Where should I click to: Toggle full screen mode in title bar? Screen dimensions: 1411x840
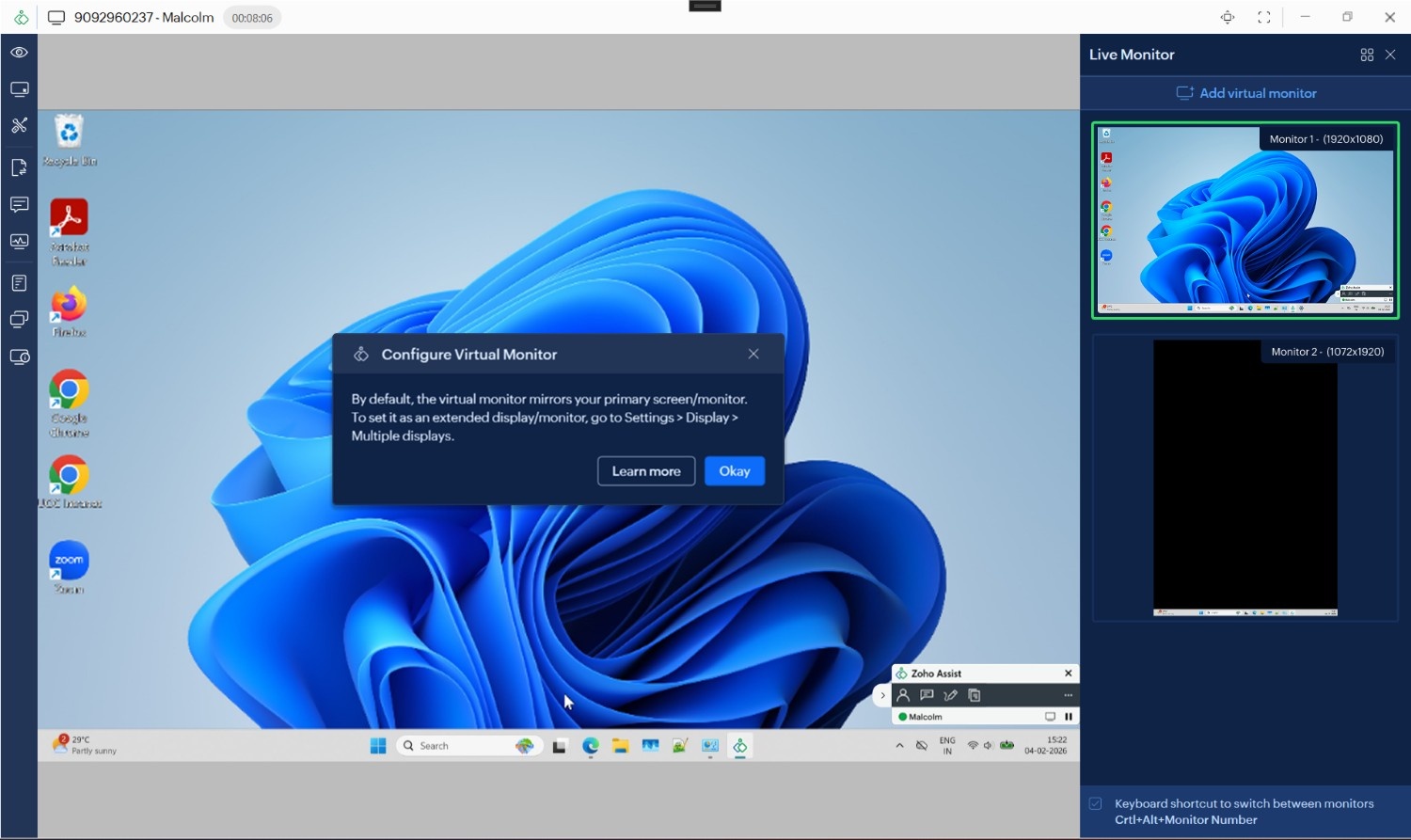[1263, 17]
